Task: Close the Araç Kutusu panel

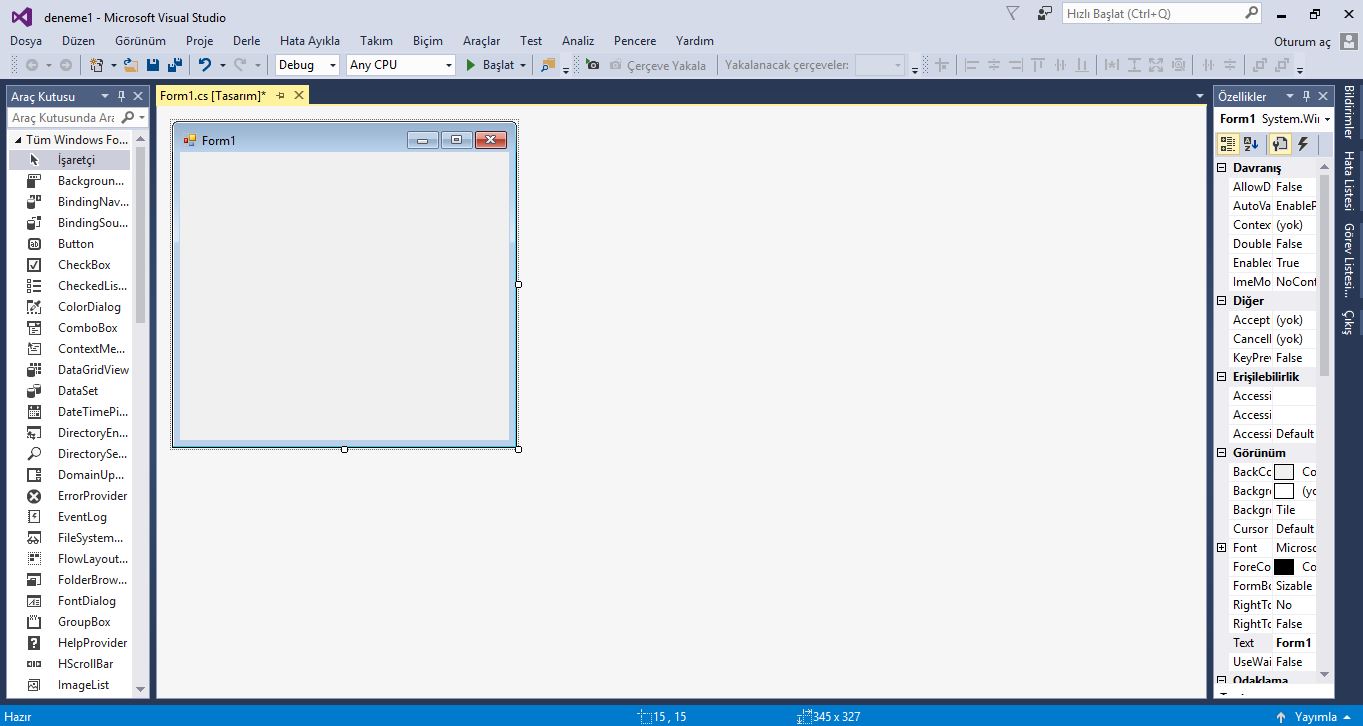Action: (x=138, y=96)
